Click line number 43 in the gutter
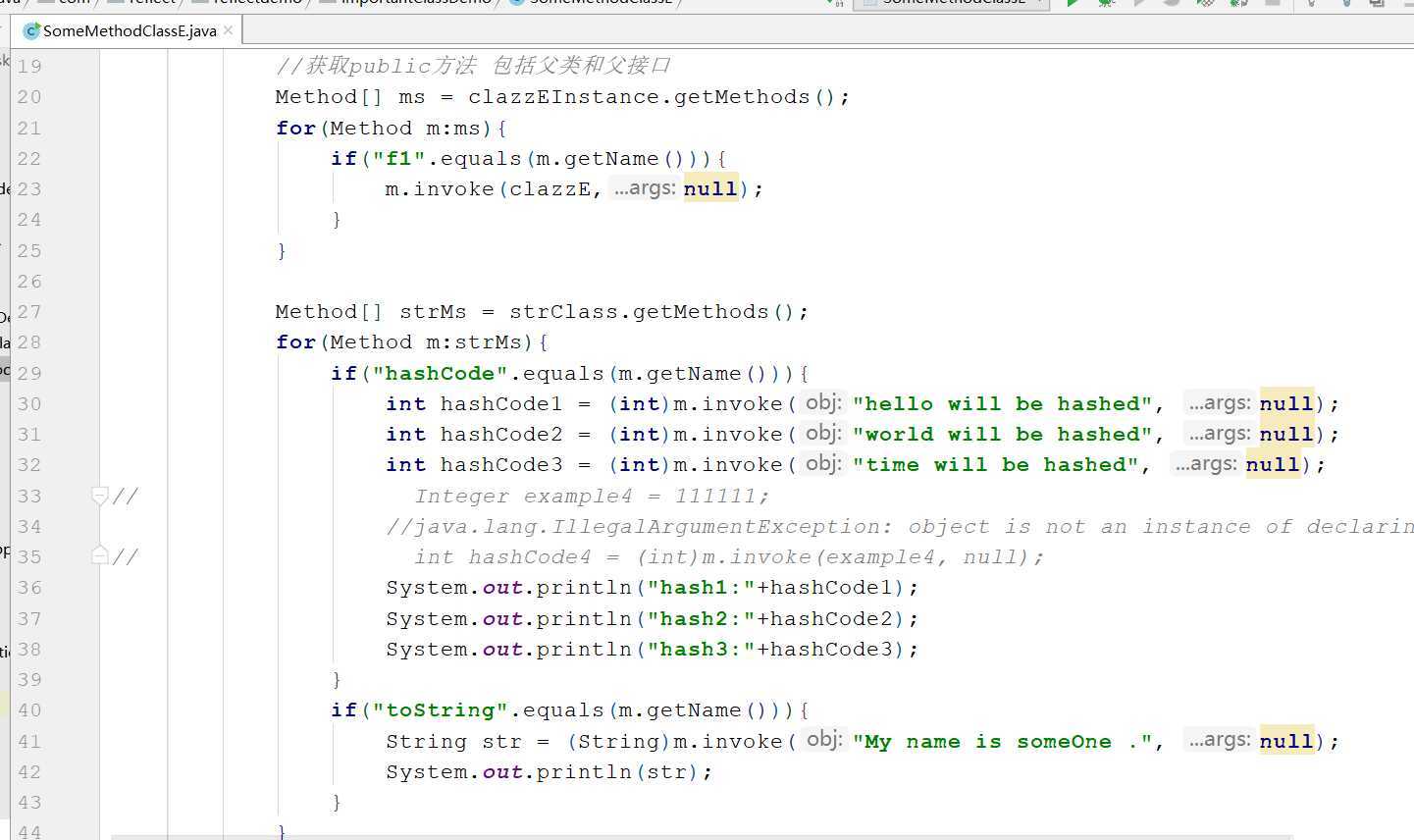Screen dimensions: 1414x840 29,802
